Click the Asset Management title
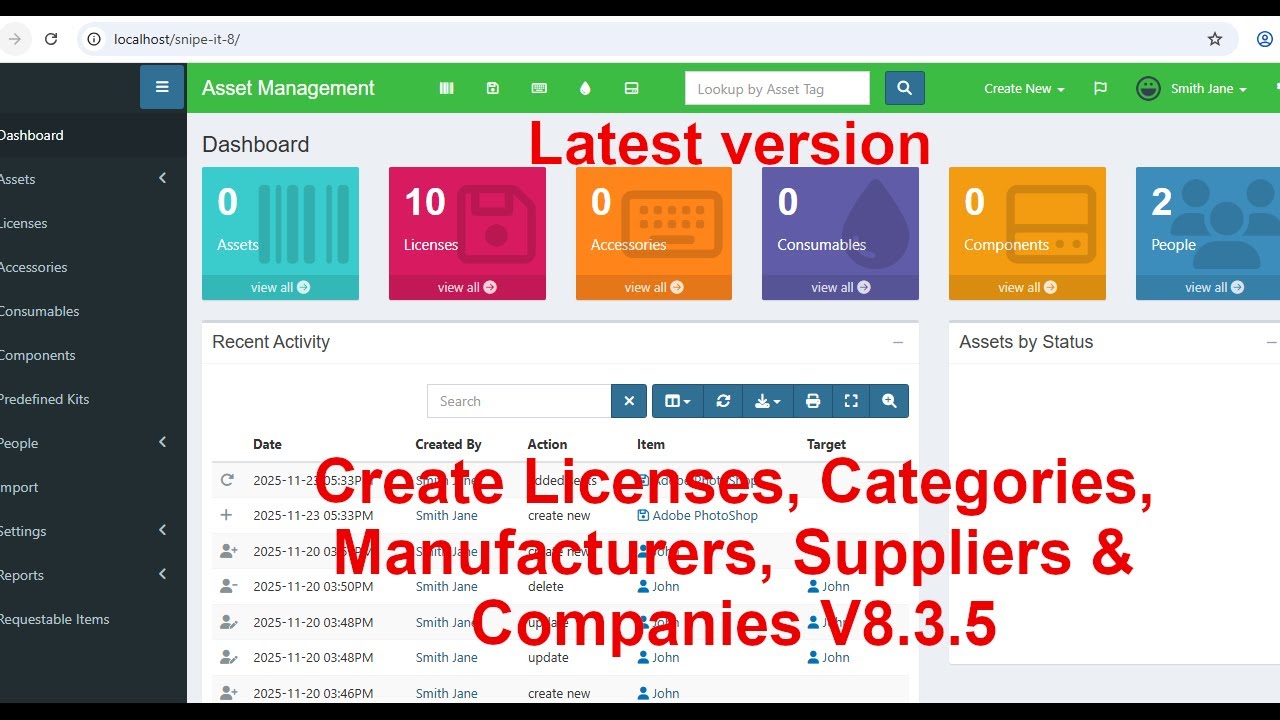The width and height of the screenshot is (1280, 720). click(x=288, y=88)
